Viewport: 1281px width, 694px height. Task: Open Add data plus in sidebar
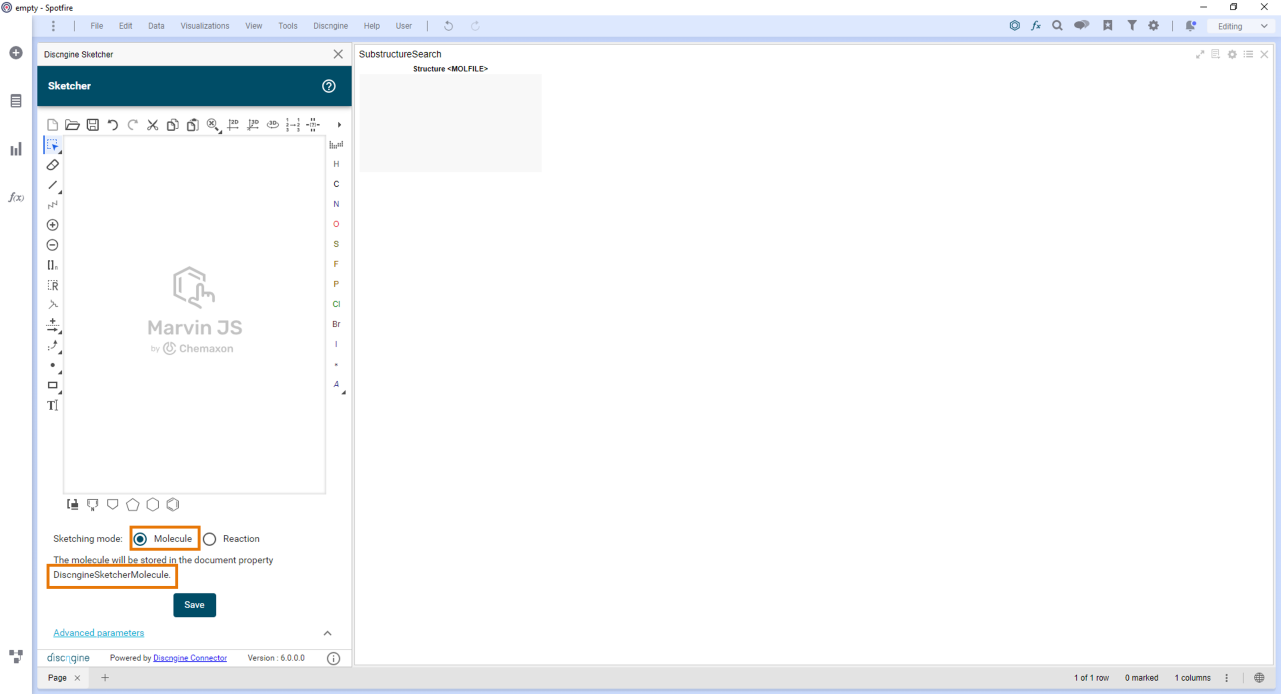tap(16, 53)
